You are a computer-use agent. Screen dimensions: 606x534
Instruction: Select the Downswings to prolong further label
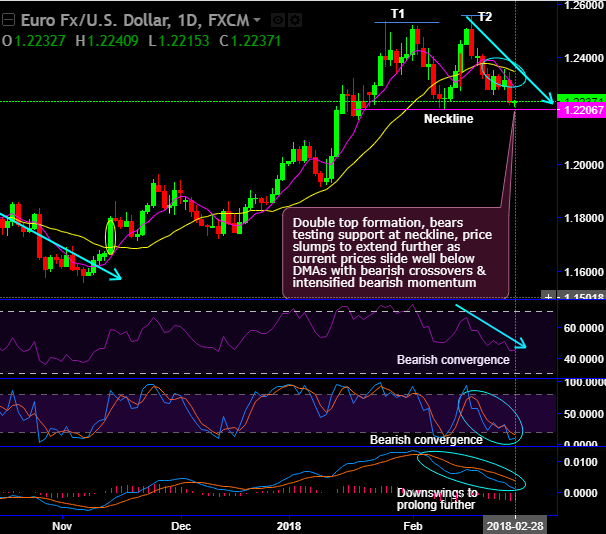[x=437, y=499]
